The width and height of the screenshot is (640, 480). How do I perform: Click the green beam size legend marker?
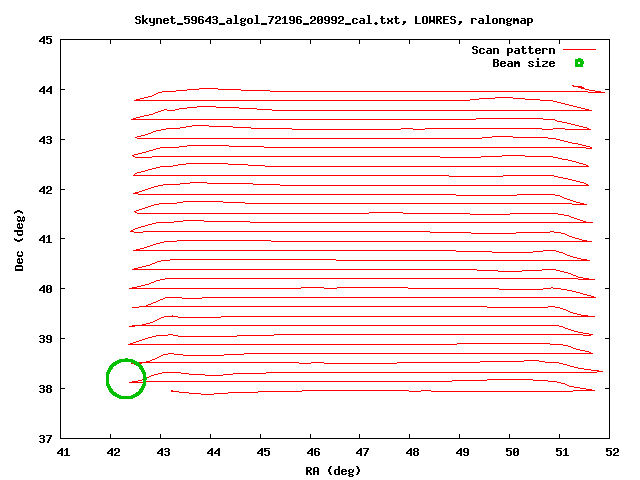point(579,63)
